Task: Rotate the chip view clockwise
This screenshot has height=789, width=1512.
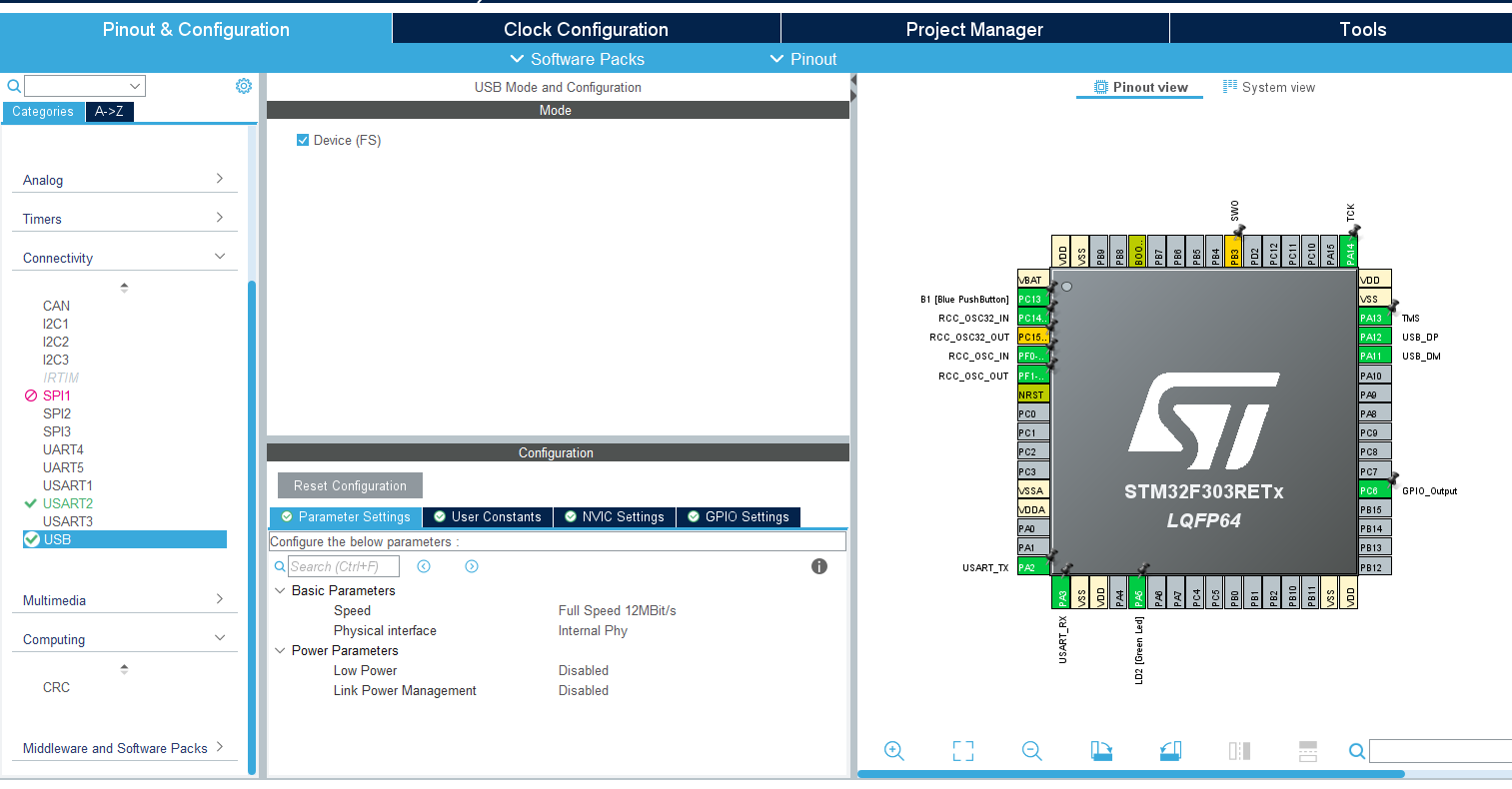Action: click(1100, 750)
